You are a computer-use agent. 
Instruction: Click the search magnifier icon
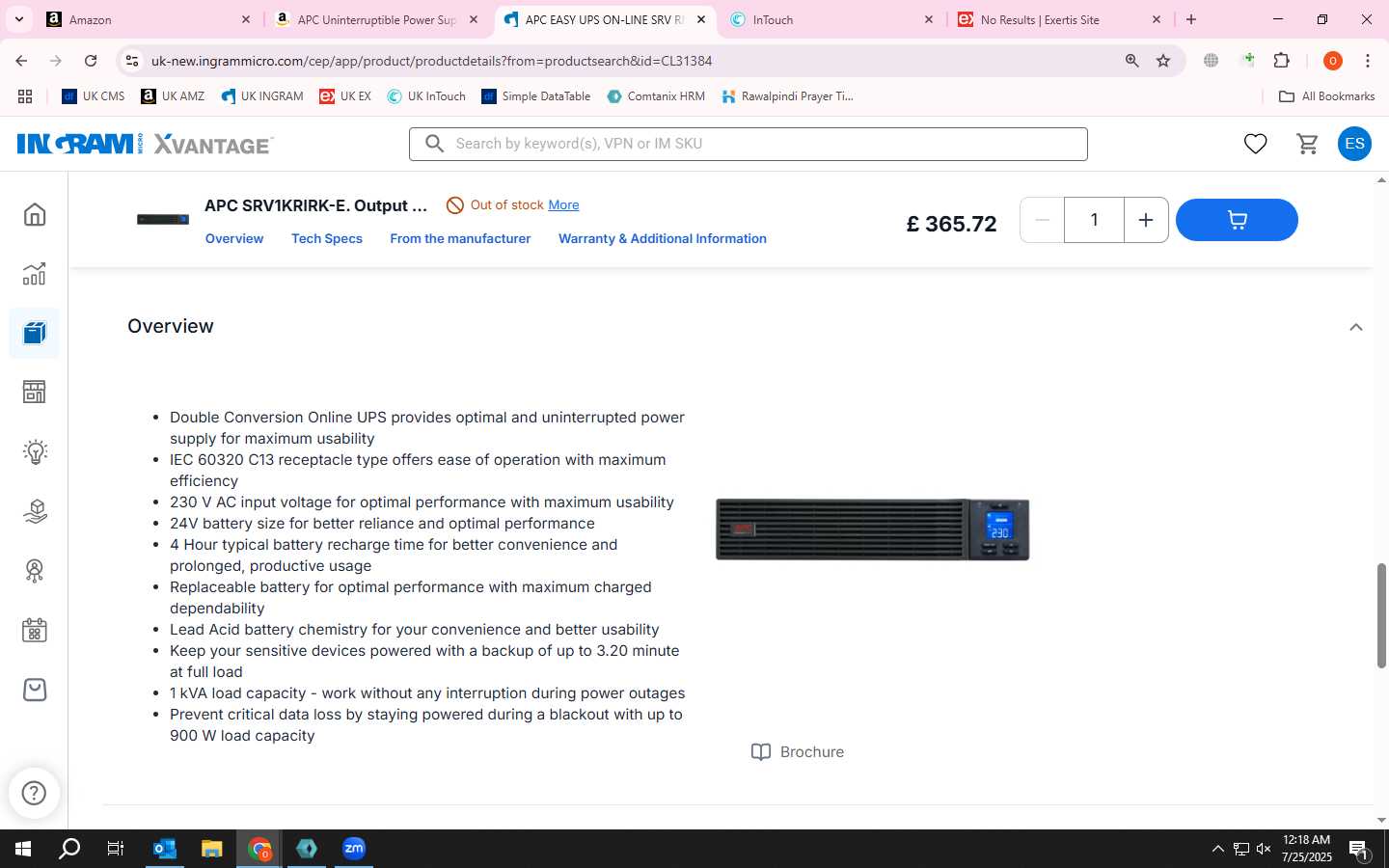click(x=434, y=144)
